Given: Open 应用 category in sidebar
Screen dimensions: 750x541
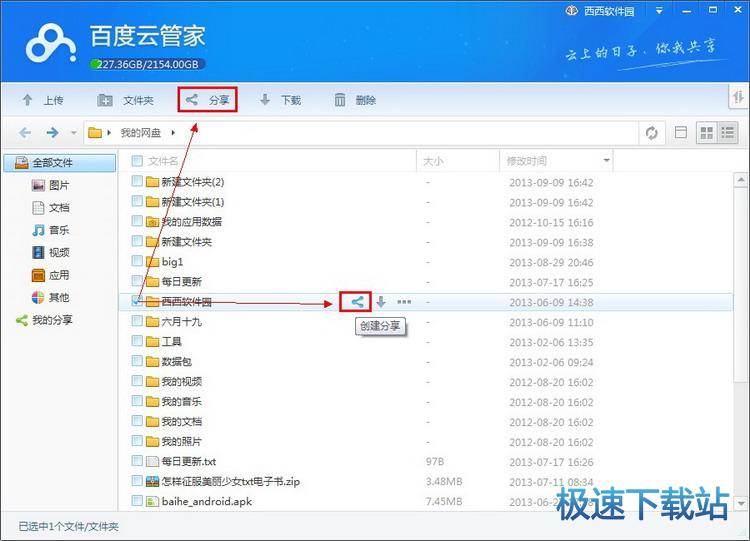Looking at the screenshot, I should tap(50, 275).
